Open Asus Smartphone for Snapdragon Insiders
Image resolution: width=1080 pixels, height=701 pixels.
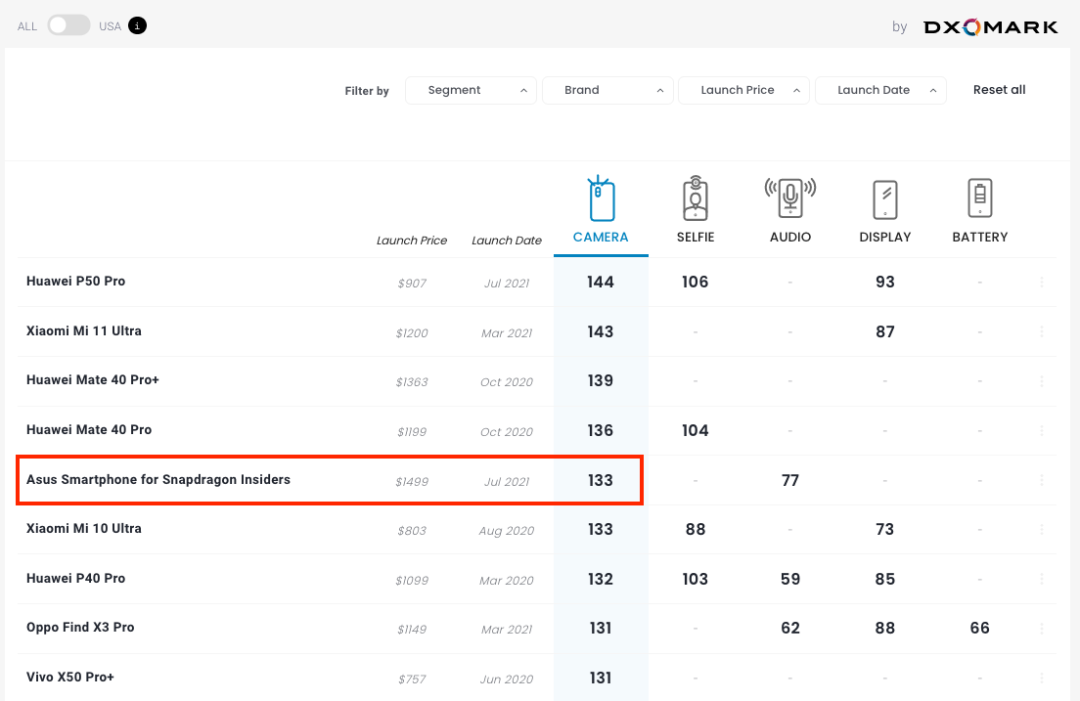(x=158, y=480)
